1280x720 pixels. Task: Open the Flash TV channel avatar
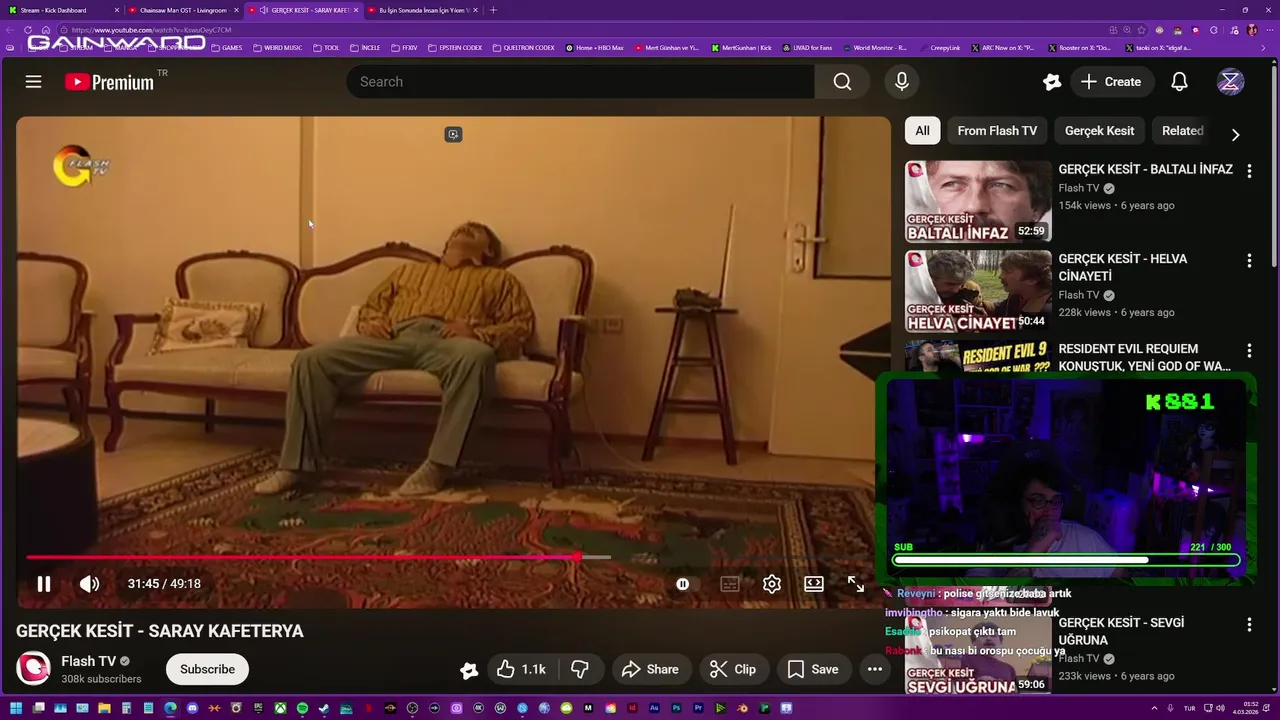pyautogui.click(x=34, y=669)
